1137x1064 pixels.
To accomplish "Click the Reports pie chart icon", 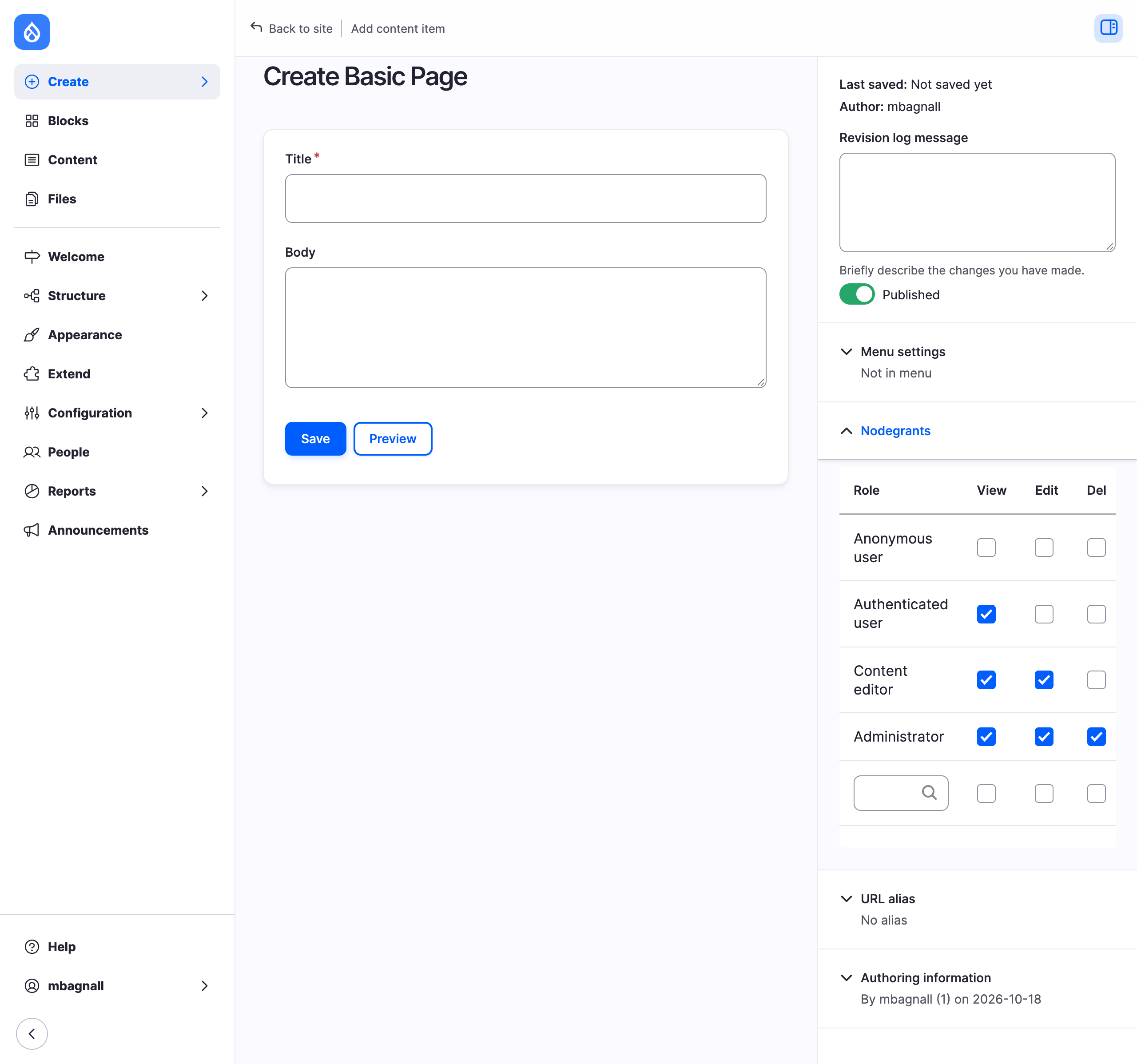I will coord(32,491).
